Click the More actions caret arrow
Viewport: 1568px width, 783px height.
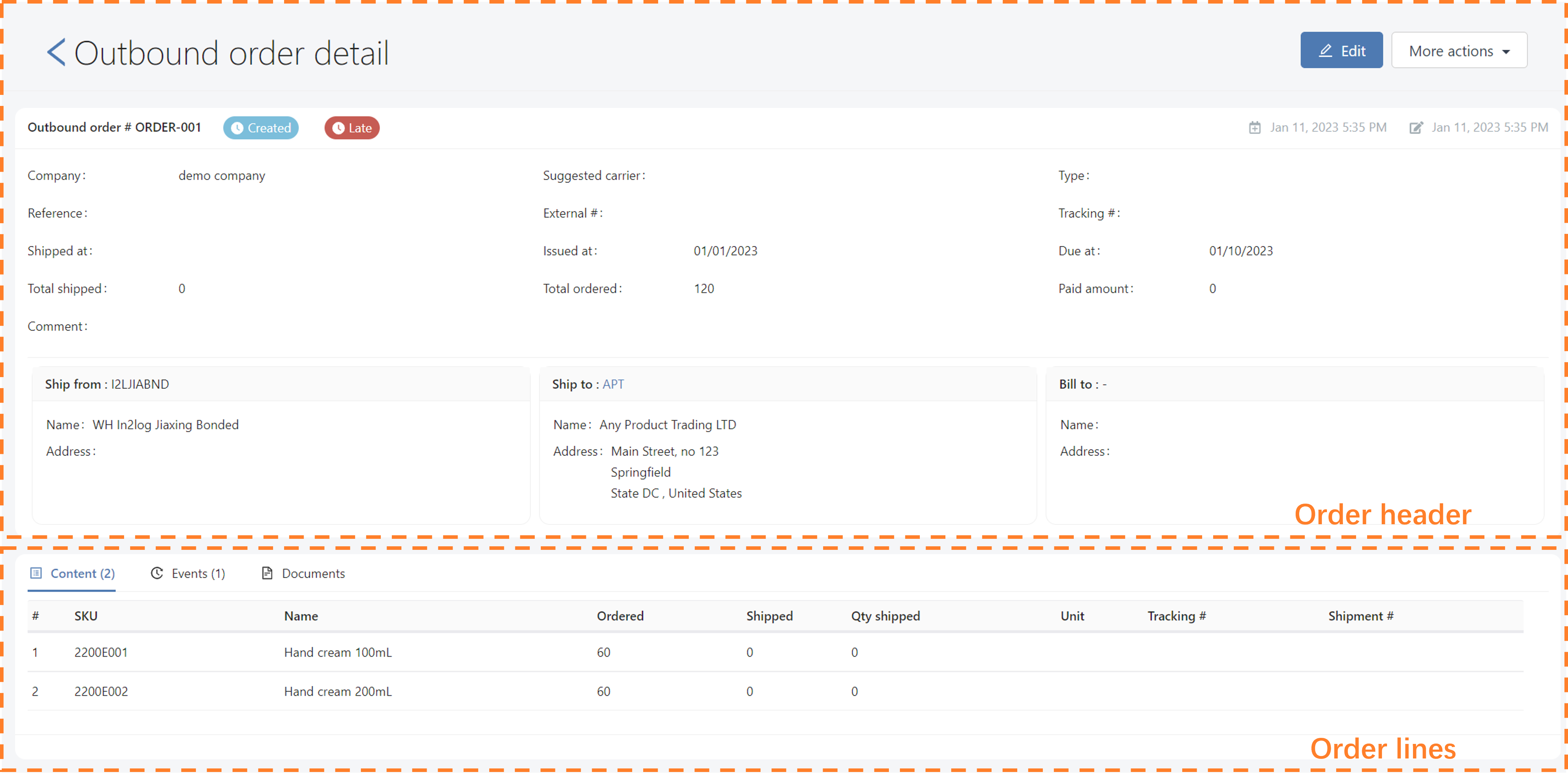tap(1506, 52)
